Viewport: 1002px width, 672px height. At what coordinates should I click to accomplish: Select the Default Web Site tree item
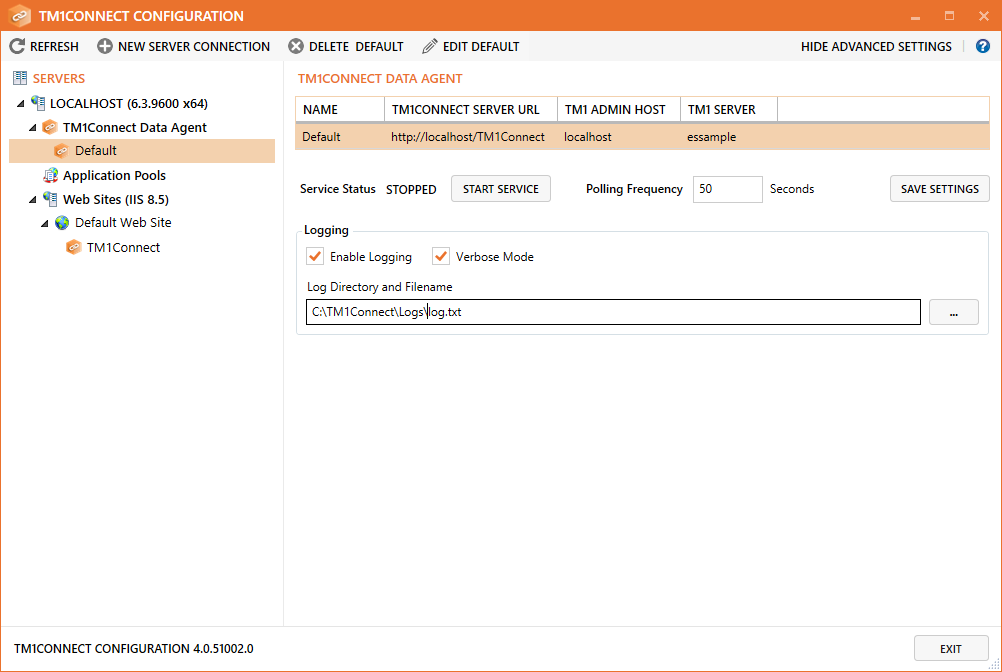click(123, 223)
